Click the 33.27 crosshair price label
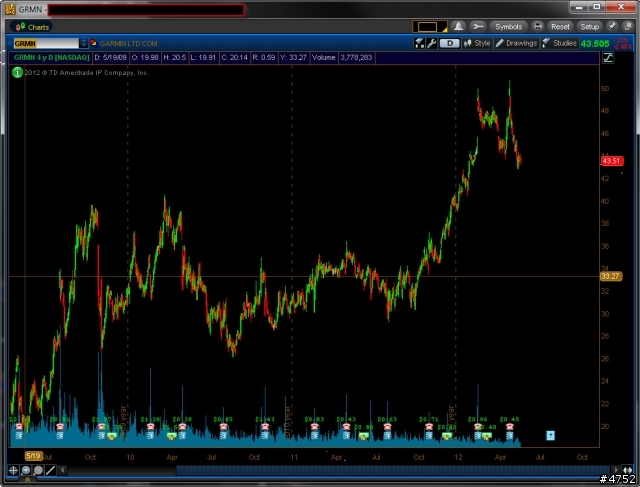This screenshot has height=487, width=640. pos(611,276)
